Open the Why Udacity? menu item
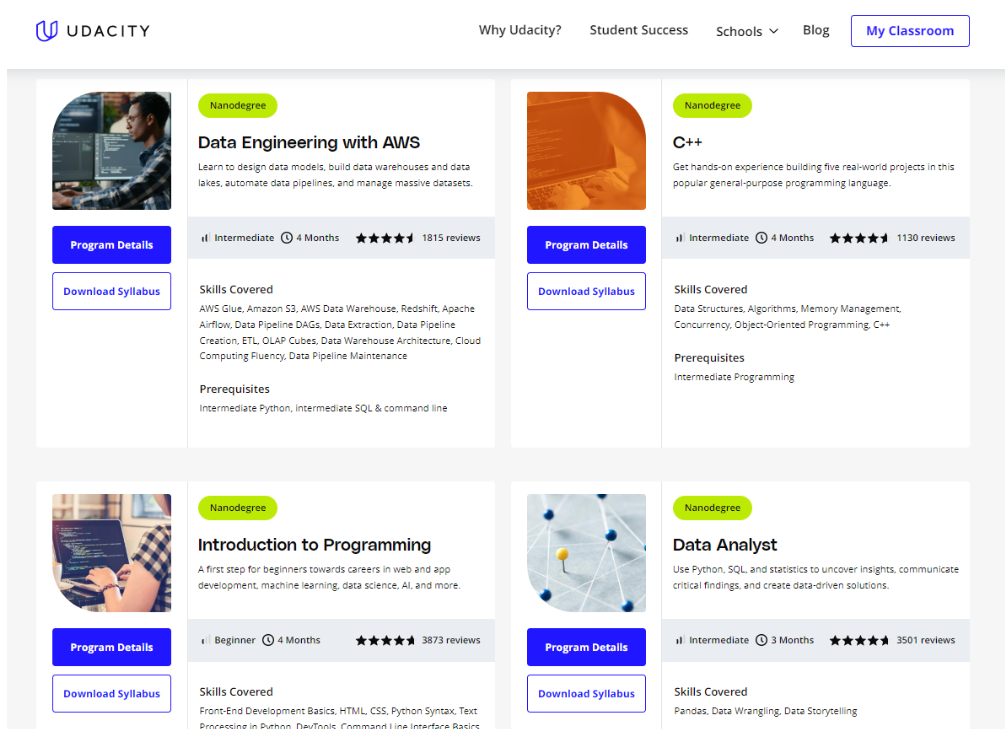Screen dimensions: 1008x744 [519, 30]
